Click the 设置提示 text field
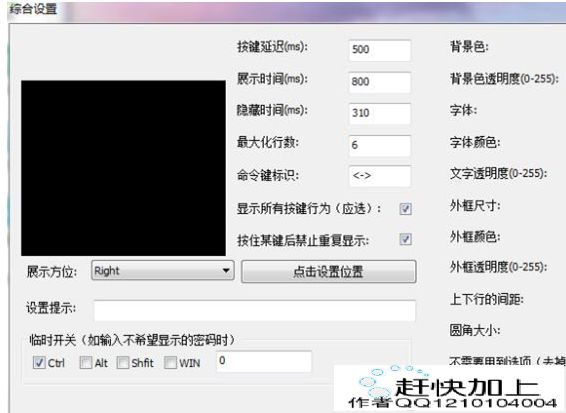This screenshot has width=566, height=413. point(255,310)
